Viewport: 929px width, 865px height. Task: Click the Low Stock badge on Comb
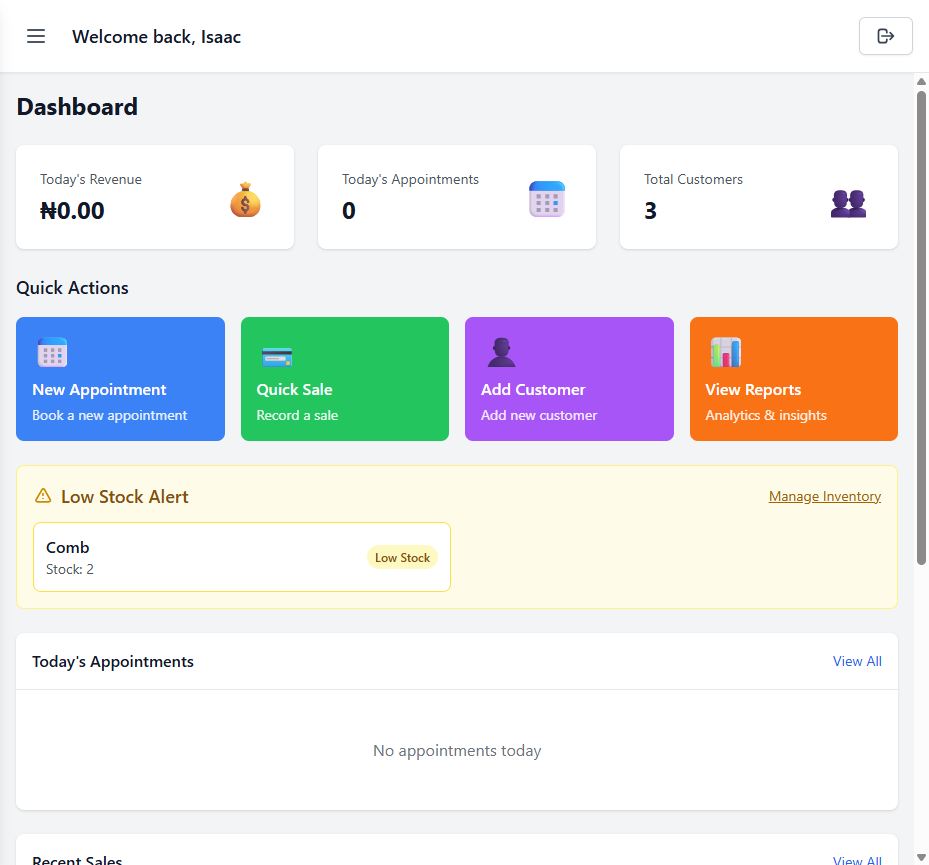(x=402, y=558)
